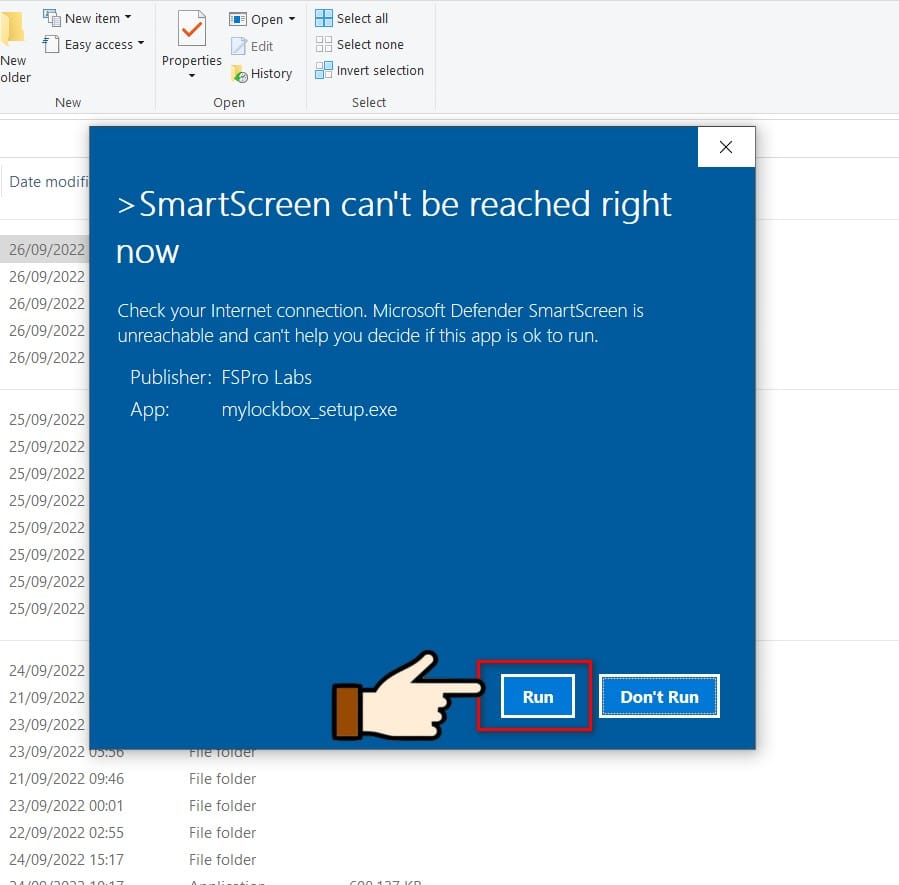Click the Invert selection icon
This screenshot has height=885, width=899.
pos(324,70)
